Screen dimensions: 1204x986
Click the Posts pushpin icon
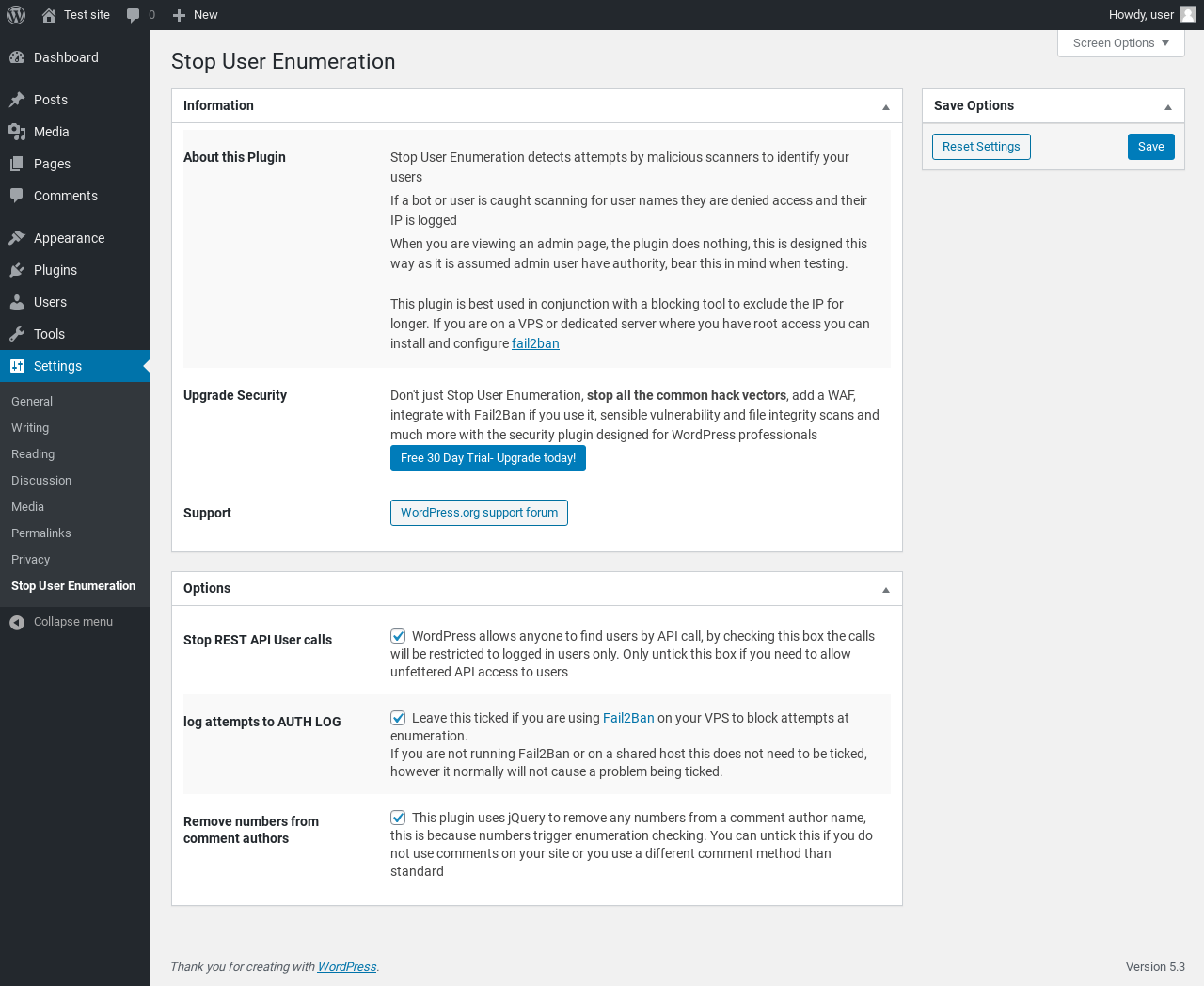pyautogui.click(x=17, y=100)
